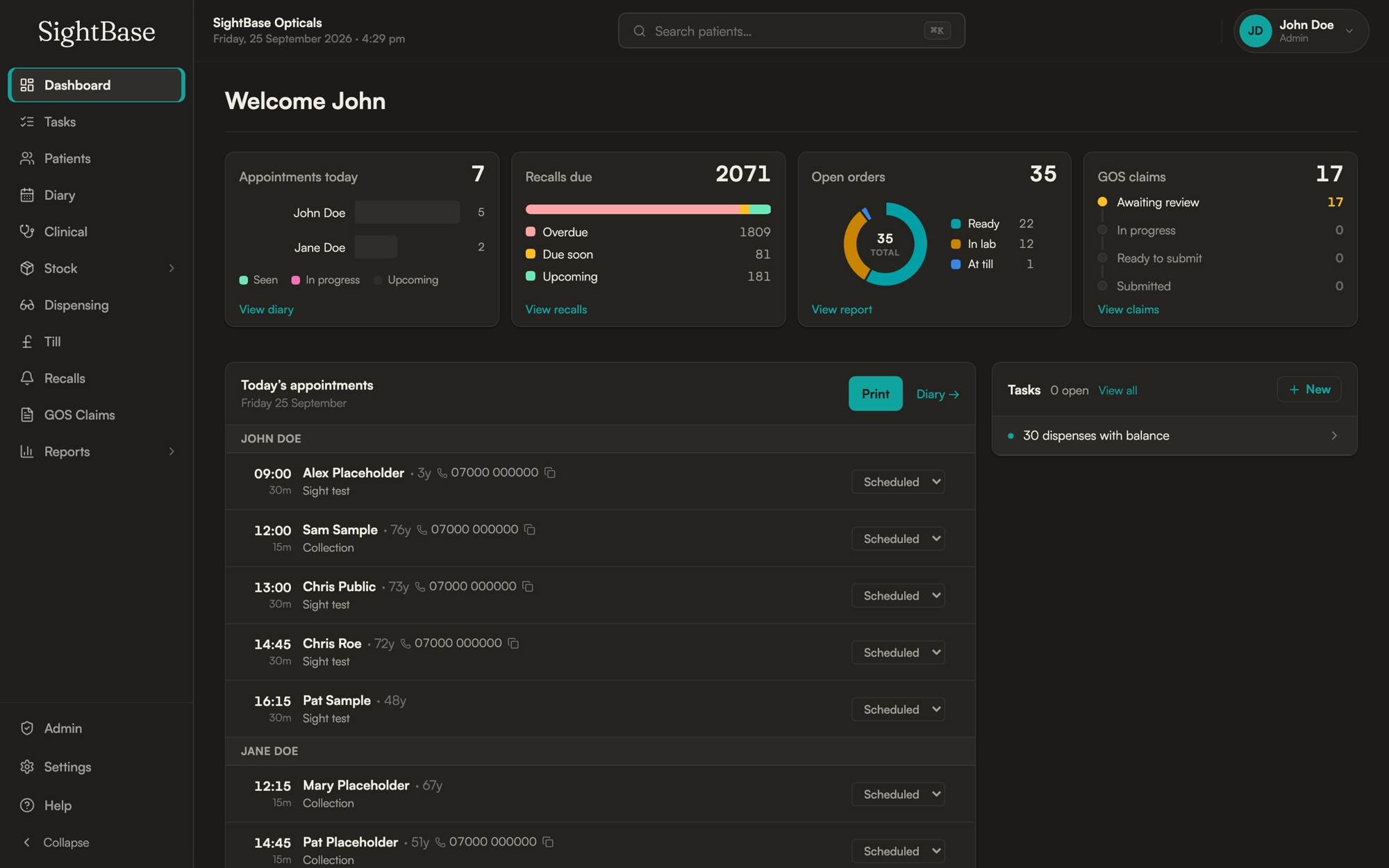Image resolution: width=1389 pixels, height=868 pixels.
Task: Open status dropdown for Pat Sample
Action: click(x=898, y=709)
